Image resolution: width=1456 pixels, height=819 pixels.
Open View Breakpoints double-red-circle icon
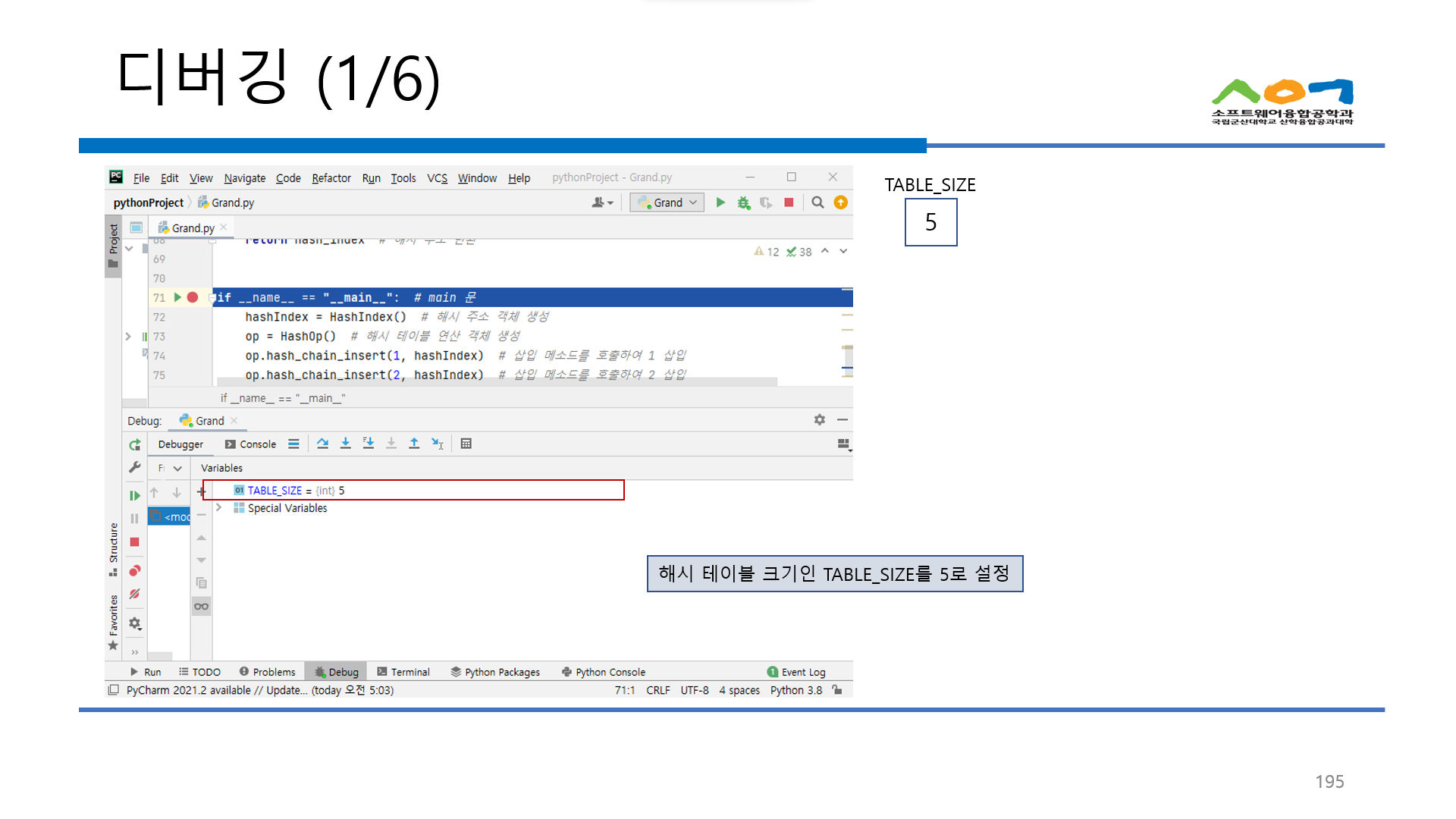click(x=135, y=570)
